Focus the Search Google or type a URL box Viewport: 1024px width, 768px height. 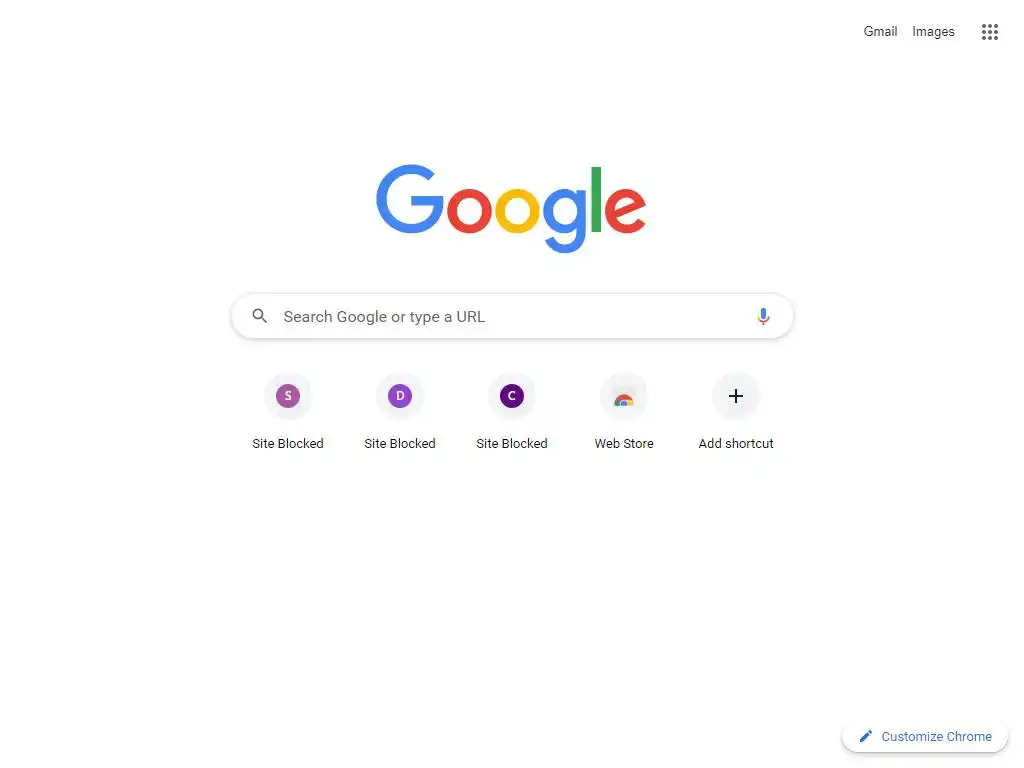tap(512, 317)
